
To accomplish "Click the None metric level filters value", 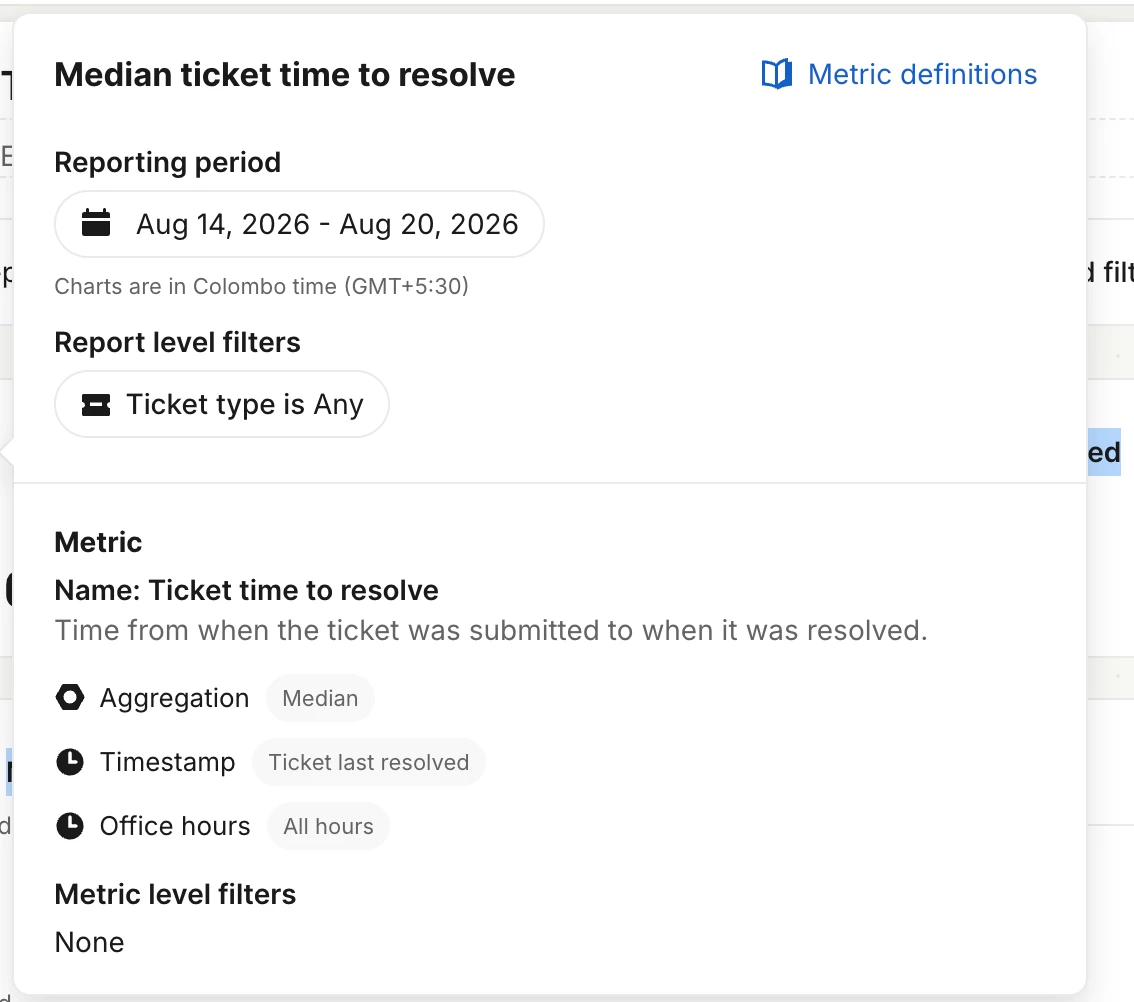I will 90,942.
